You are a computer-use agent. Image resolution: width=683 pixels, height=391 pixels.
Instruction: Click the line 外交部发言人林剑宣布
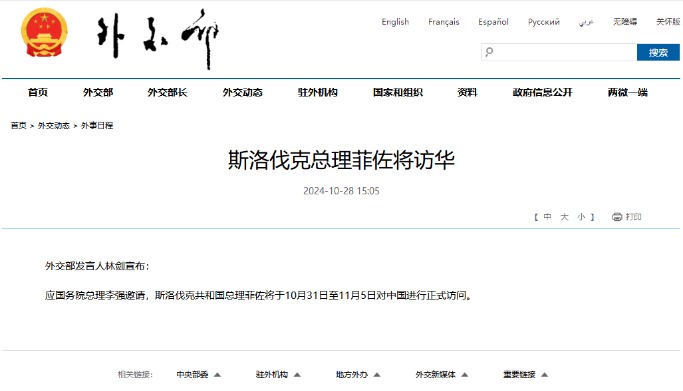click(x=97, y=266)
